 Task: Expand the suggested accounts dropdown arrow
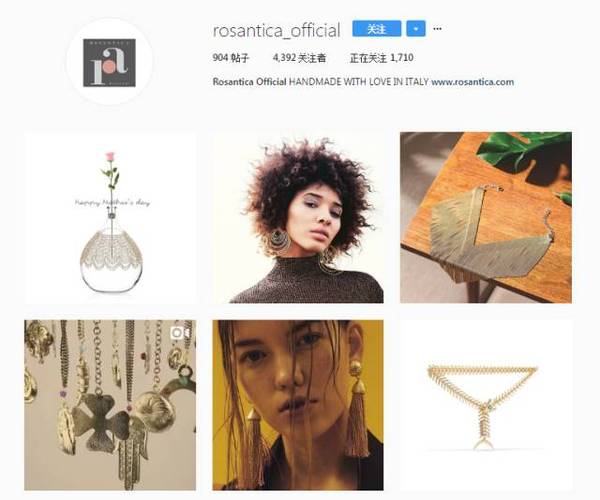416,29
